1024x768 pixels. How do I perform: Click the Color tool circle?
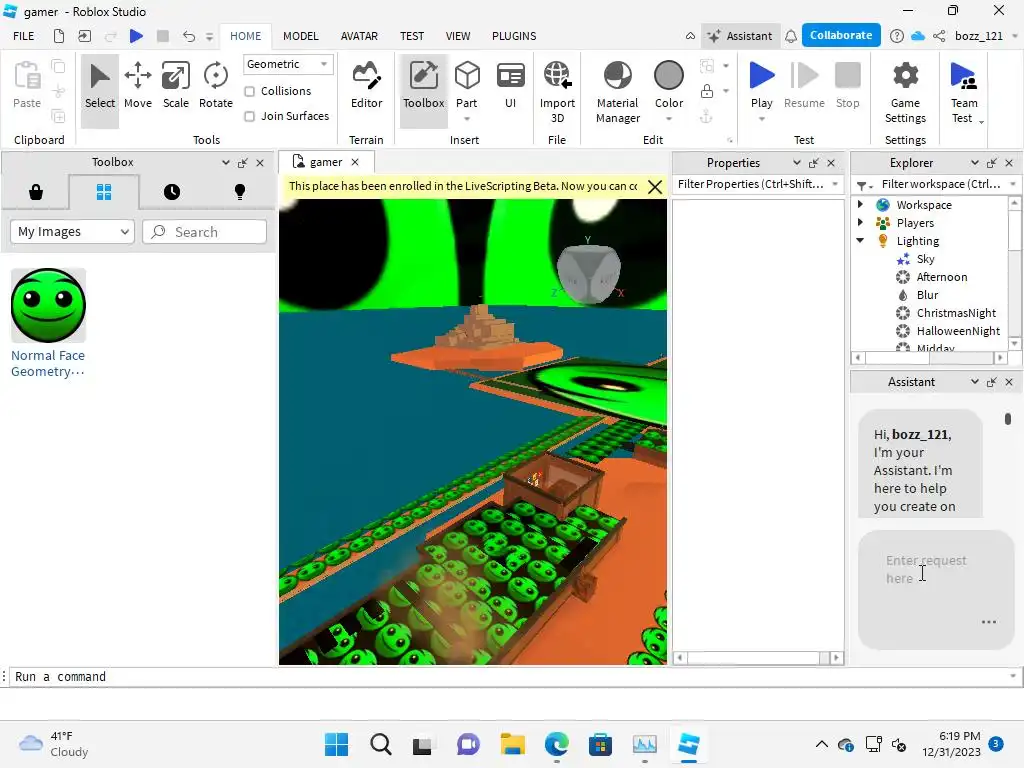click(669, 76)
